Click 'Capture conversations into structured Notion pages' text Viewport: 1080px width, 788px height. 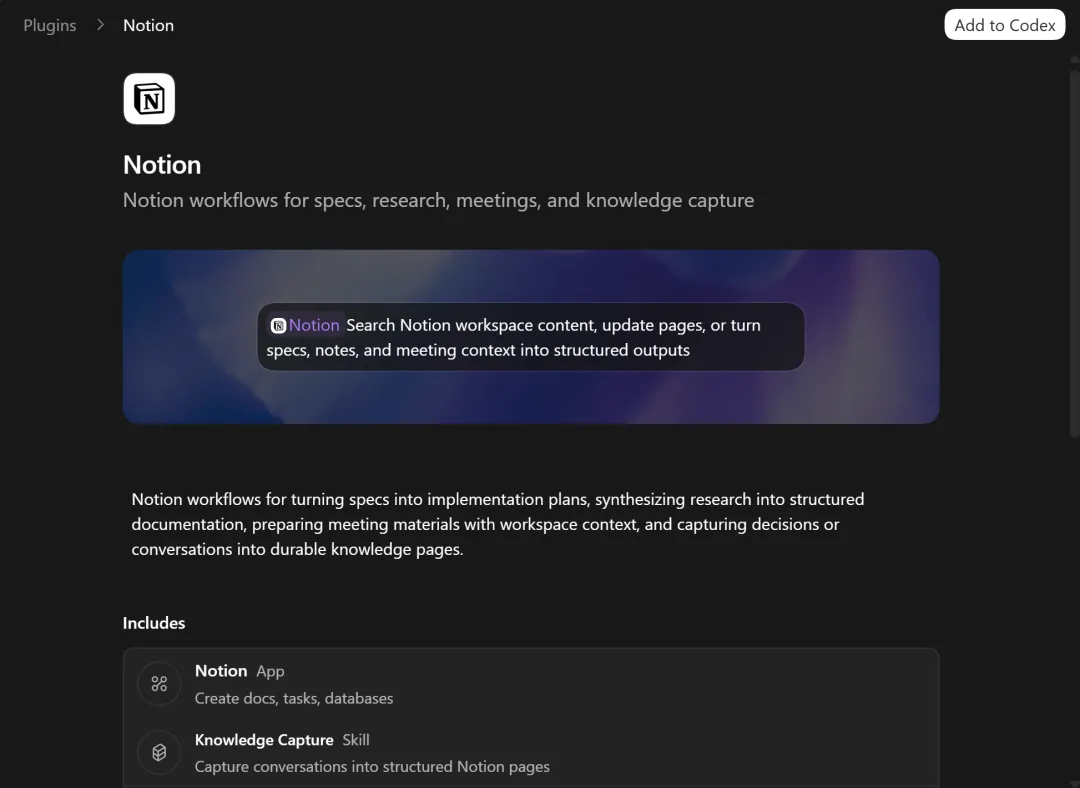click(x=372, y=767)
